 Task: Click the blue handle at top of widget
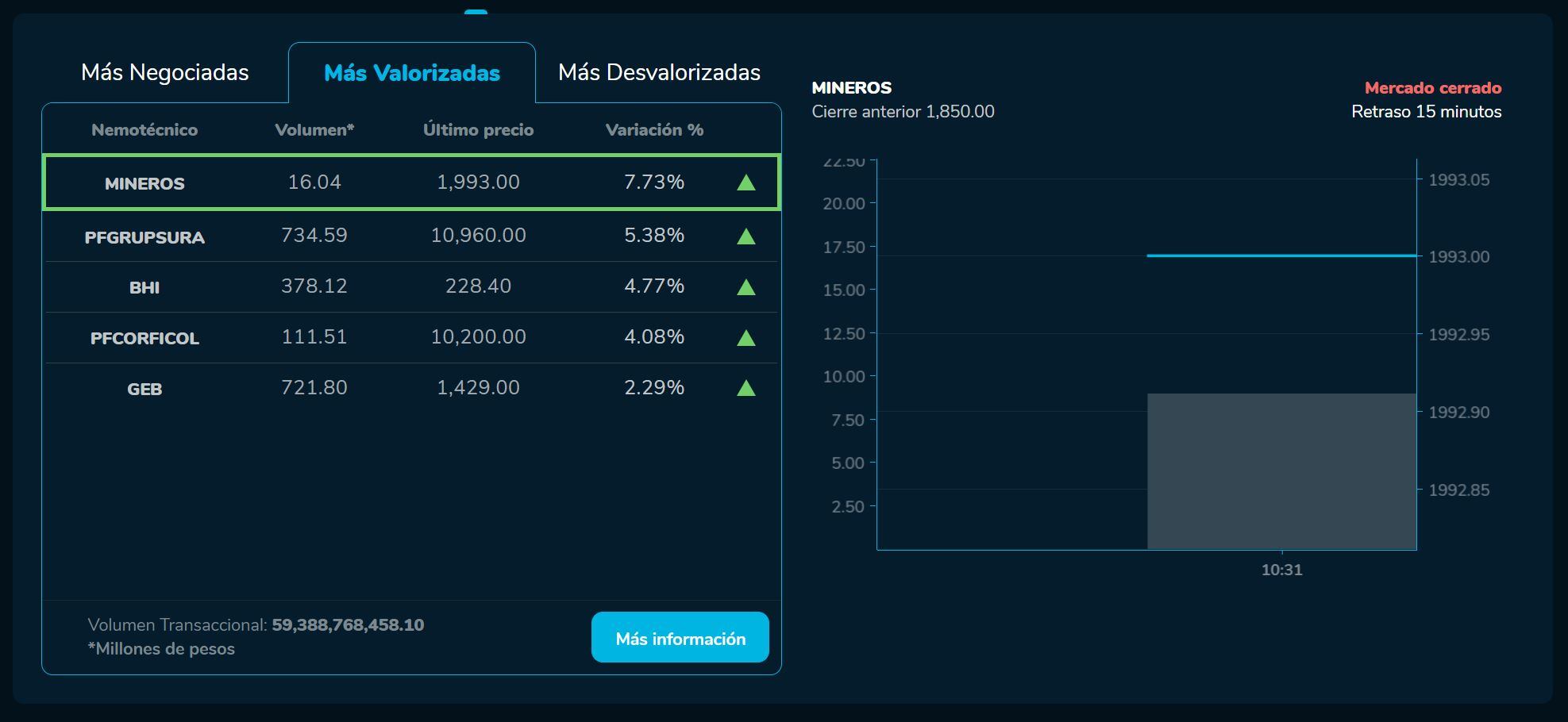pyautogui.click(x=477, y=12)
